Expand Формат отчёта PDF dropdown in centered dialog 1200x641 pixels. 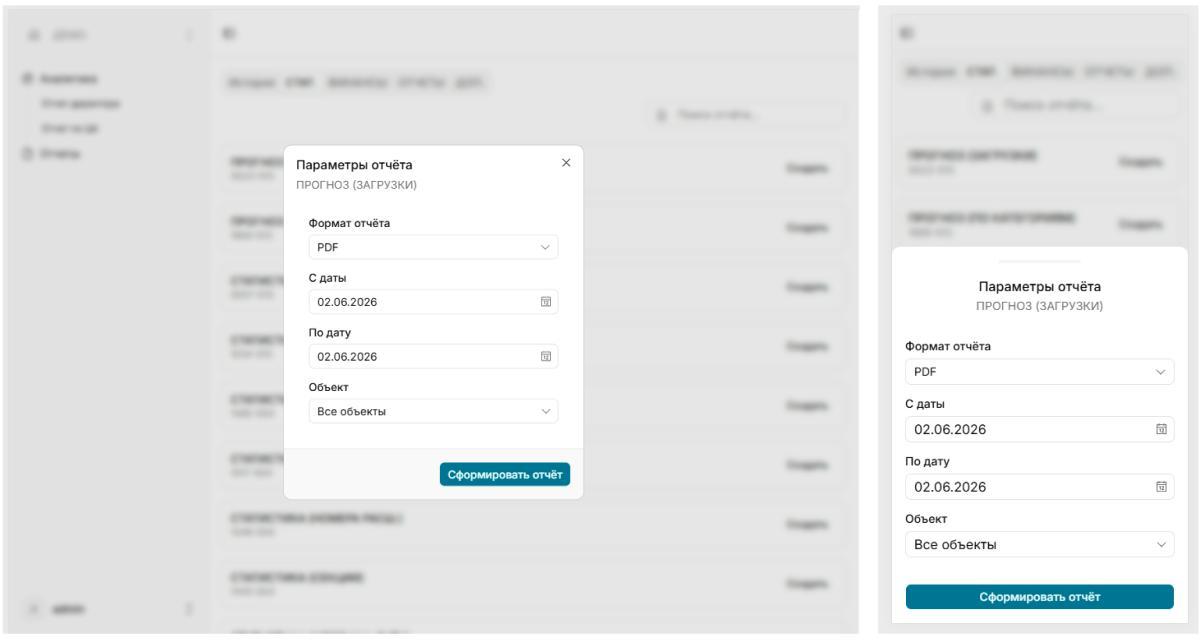433,247
